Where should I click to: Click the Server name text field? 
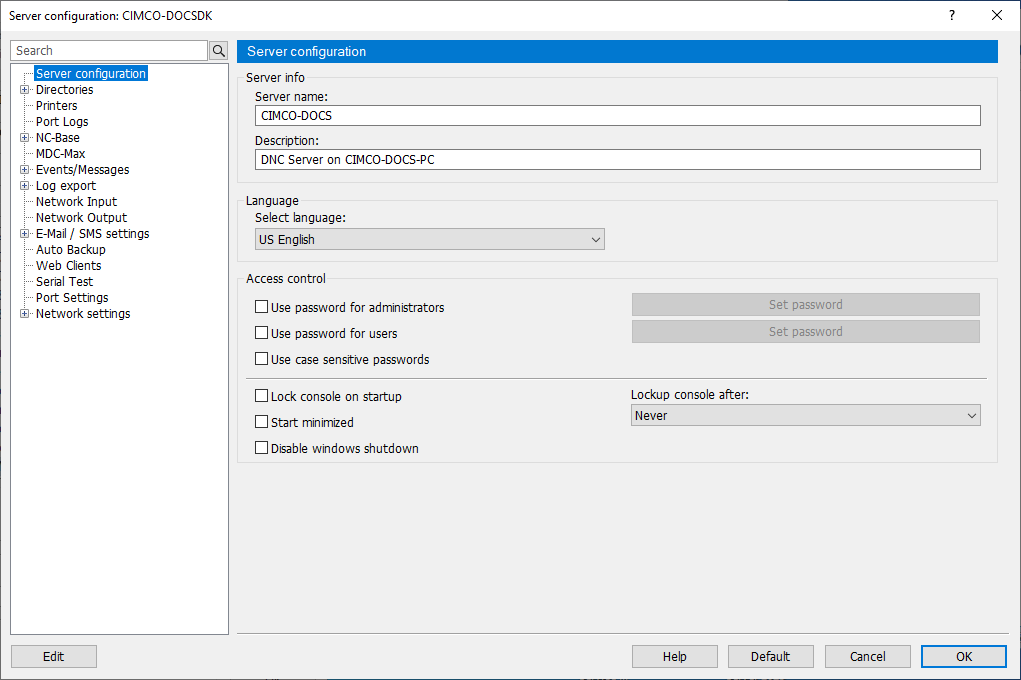pos(617,115)
